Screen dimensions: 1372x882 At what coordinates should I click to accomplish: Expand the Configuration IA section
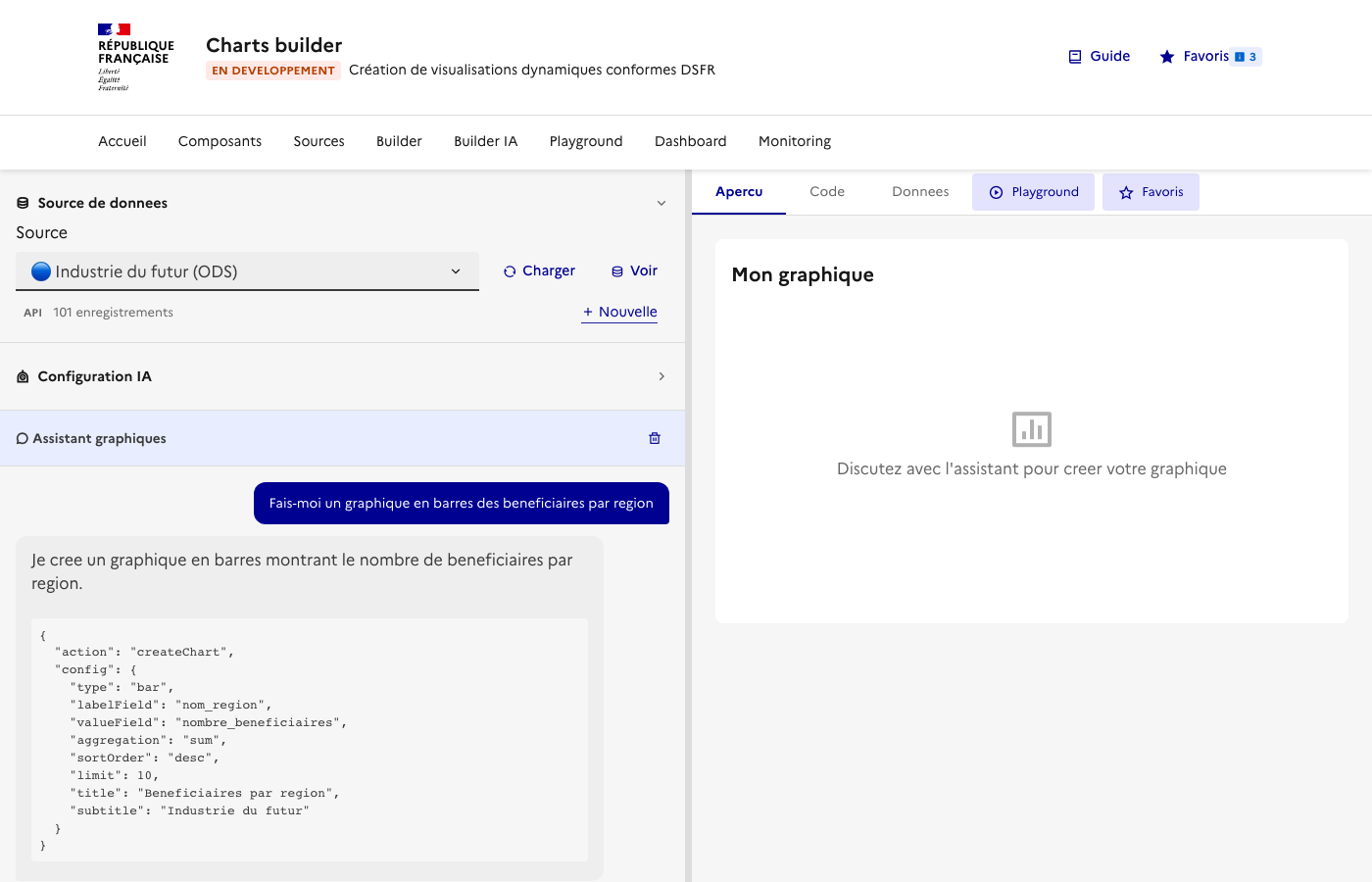click(x=661, y=375)
